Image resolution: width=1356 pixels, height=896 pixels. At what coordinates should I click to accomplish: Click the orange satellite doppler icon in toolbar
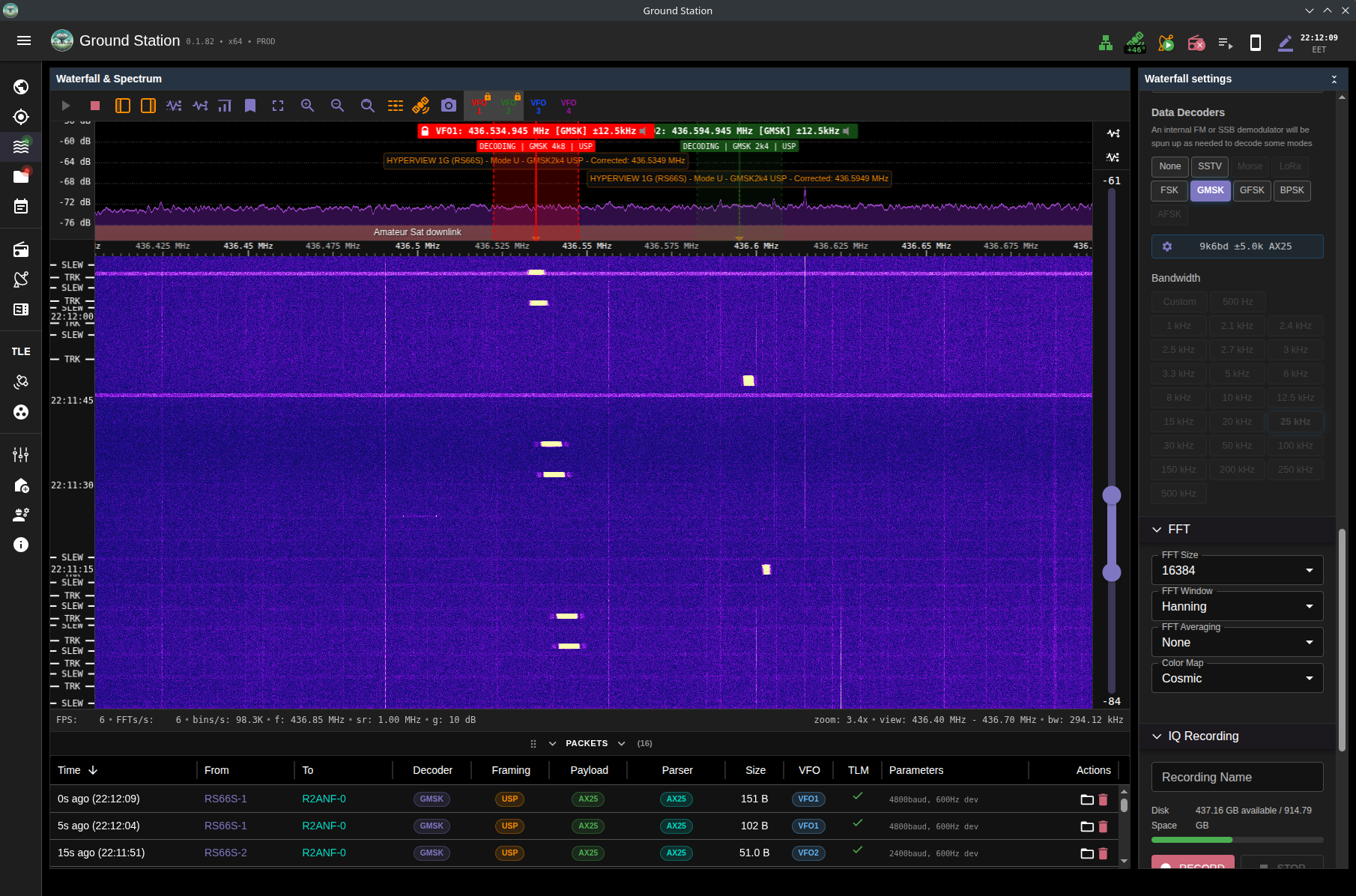point(420,106)
